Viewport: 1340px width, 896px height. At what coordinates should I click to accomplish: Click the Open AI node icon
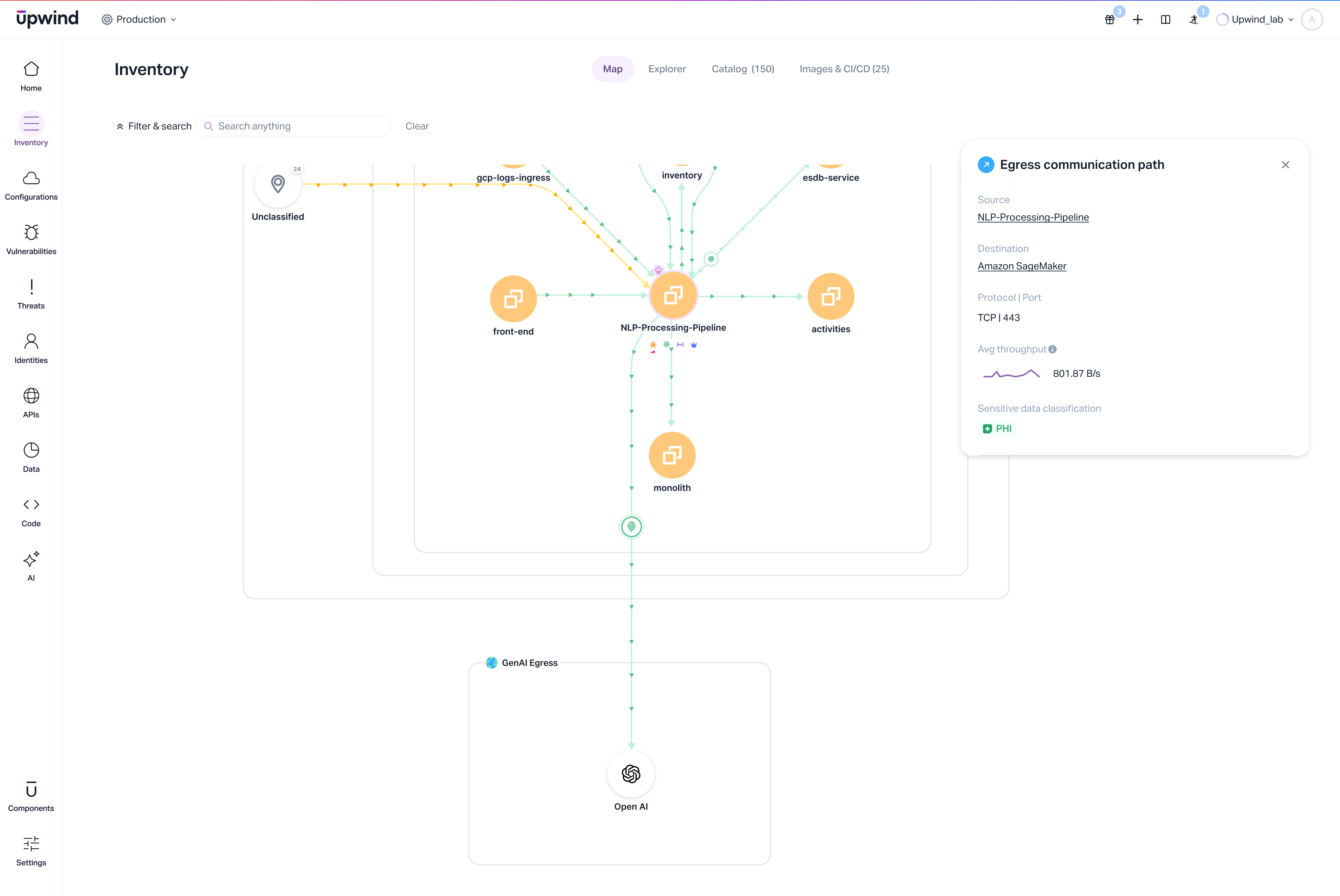631,774
